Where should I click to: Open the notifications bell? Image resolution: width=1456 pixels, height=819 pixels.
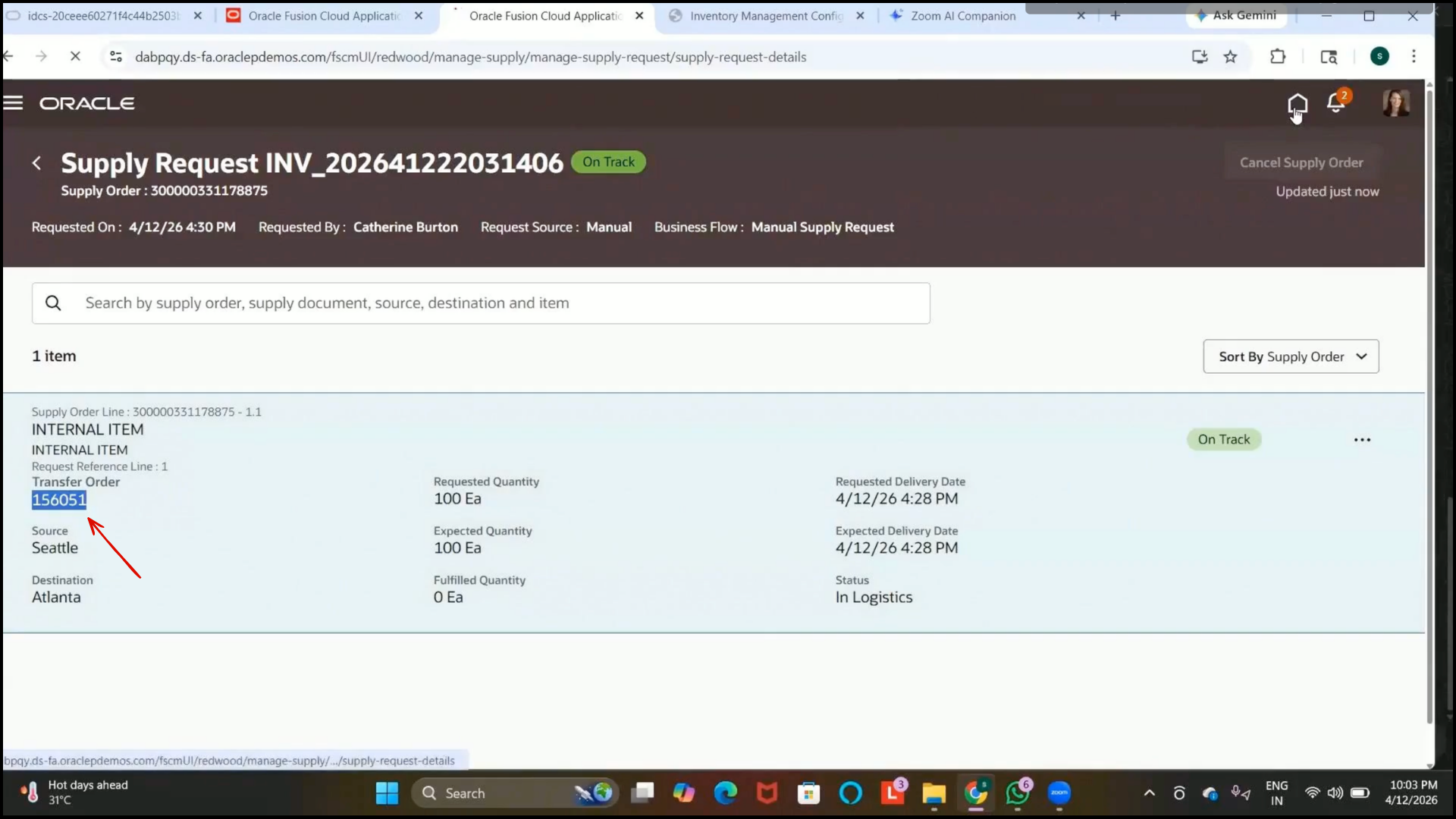coord(1336,102)
